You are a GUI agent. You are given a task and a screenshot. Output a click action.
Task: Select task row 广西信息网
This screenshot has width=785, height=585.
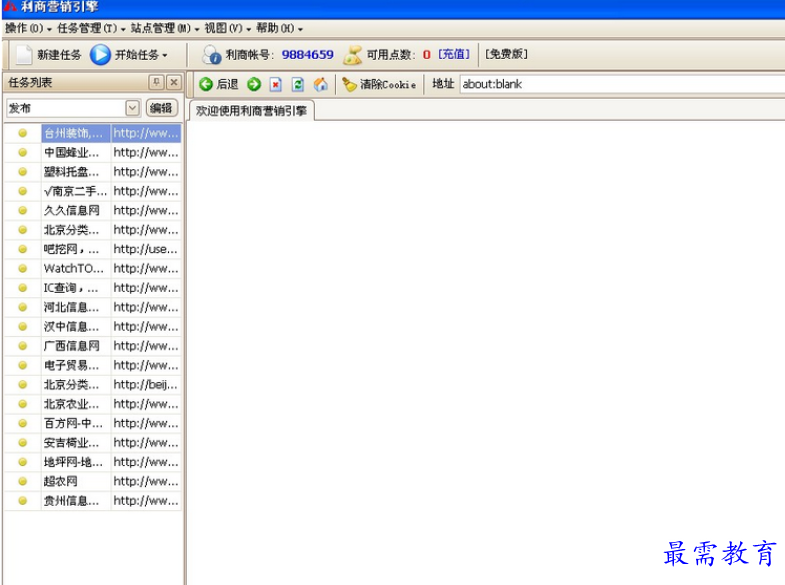pos(93,346)
